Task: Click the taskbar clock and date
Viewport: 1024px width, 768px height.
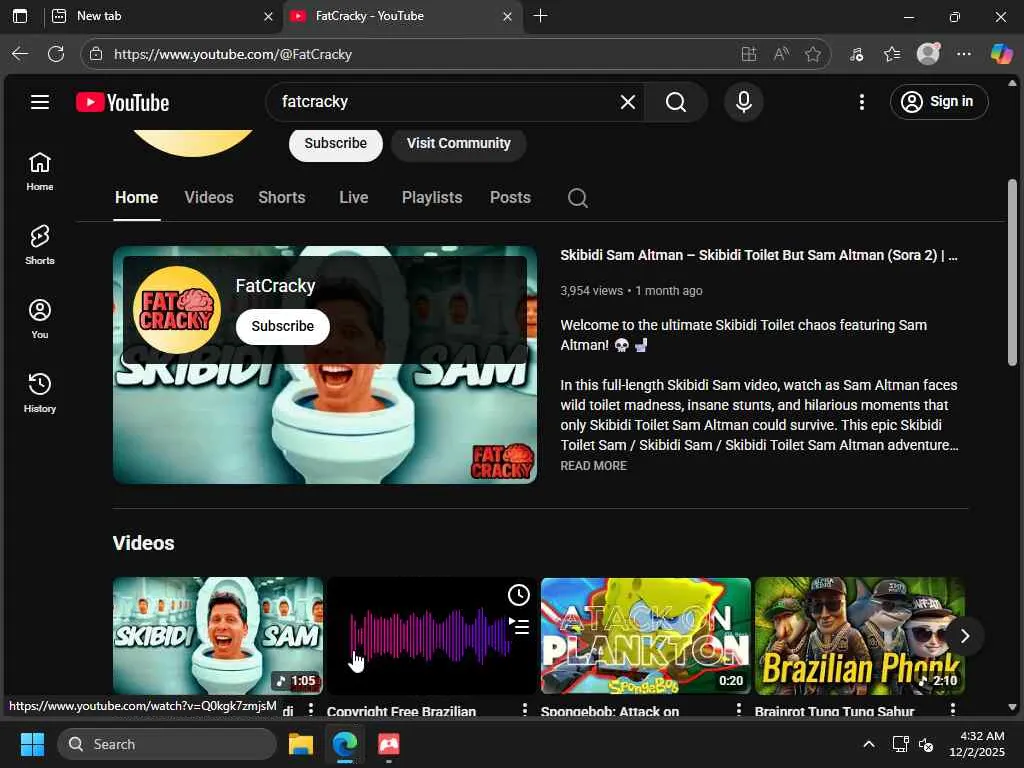Action: 977,744
